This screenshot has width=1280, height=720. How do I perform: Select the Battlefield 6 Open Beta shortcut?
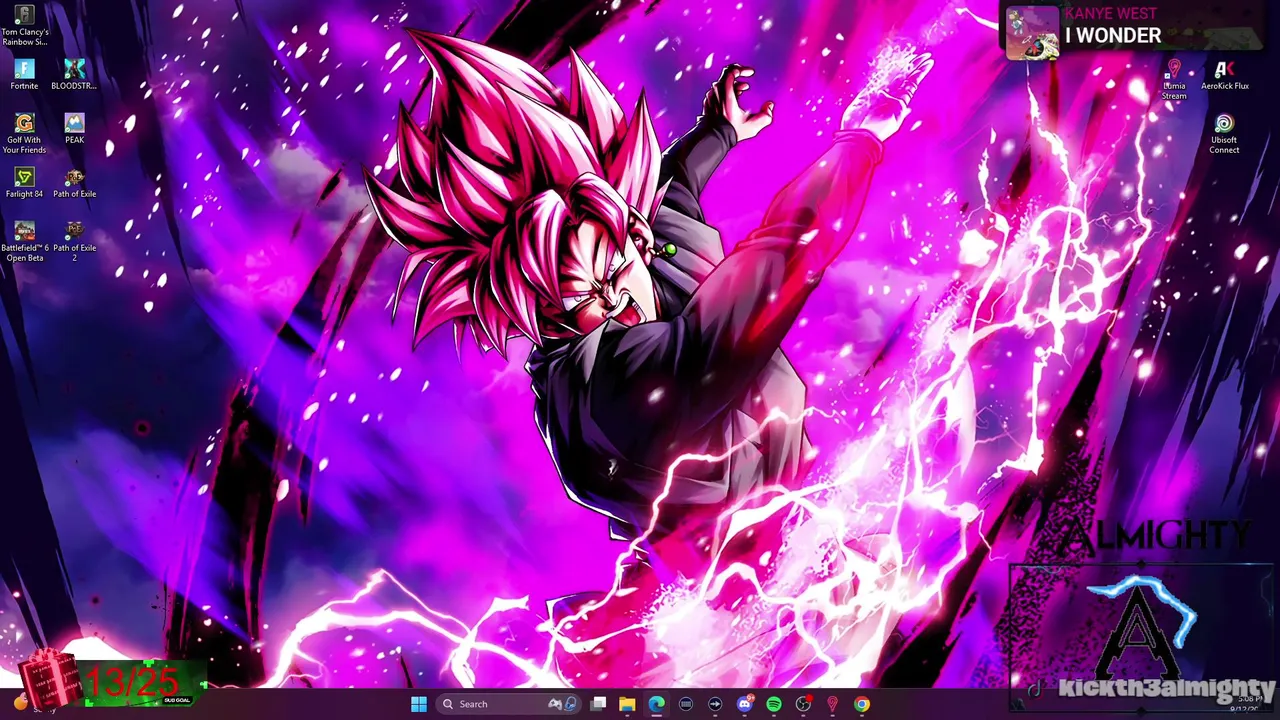point(24,241)
